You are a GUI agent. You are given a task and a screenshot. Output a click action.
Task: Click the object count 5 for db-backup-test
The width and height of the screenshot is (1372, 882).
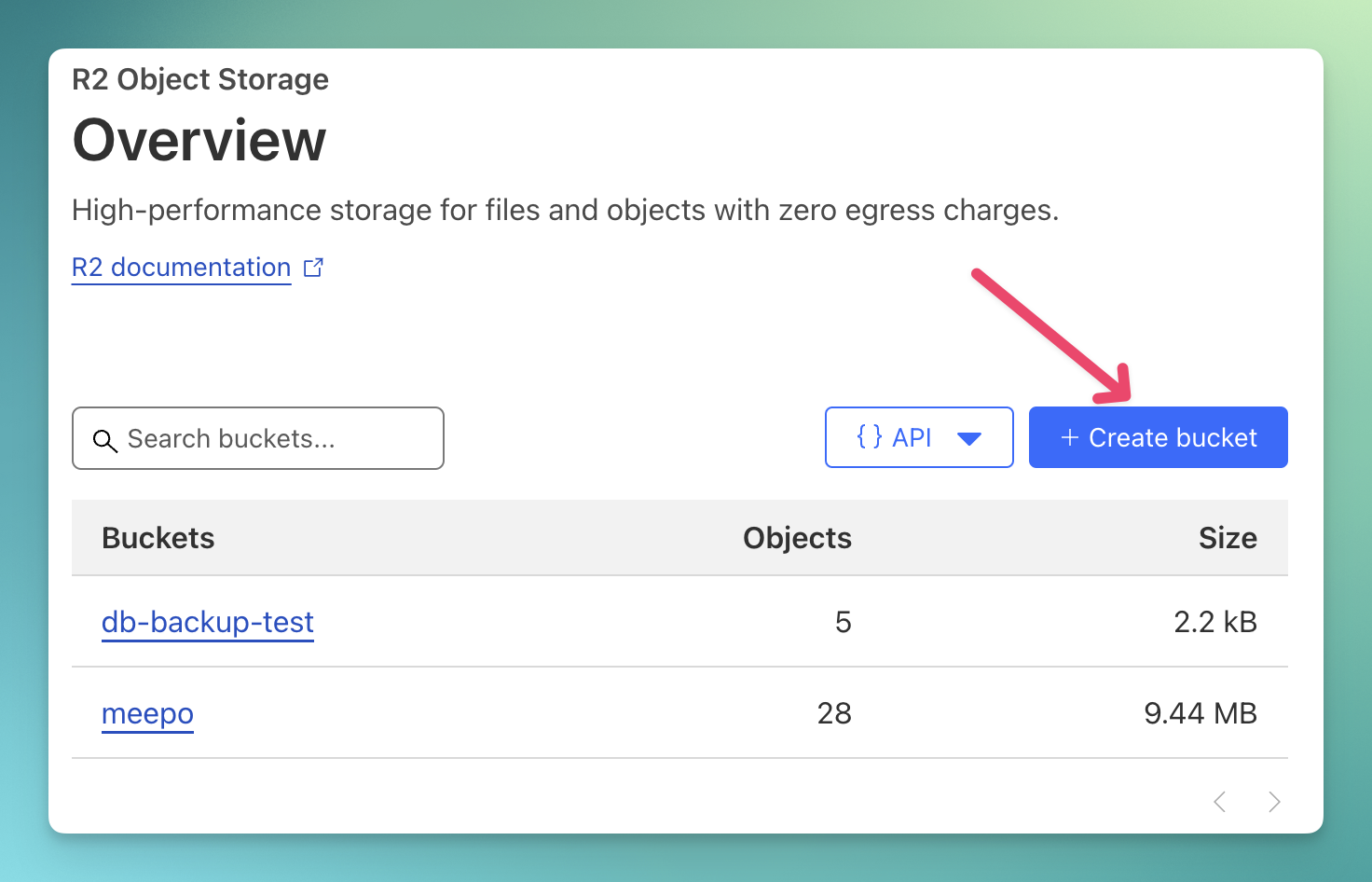point(844,622)
